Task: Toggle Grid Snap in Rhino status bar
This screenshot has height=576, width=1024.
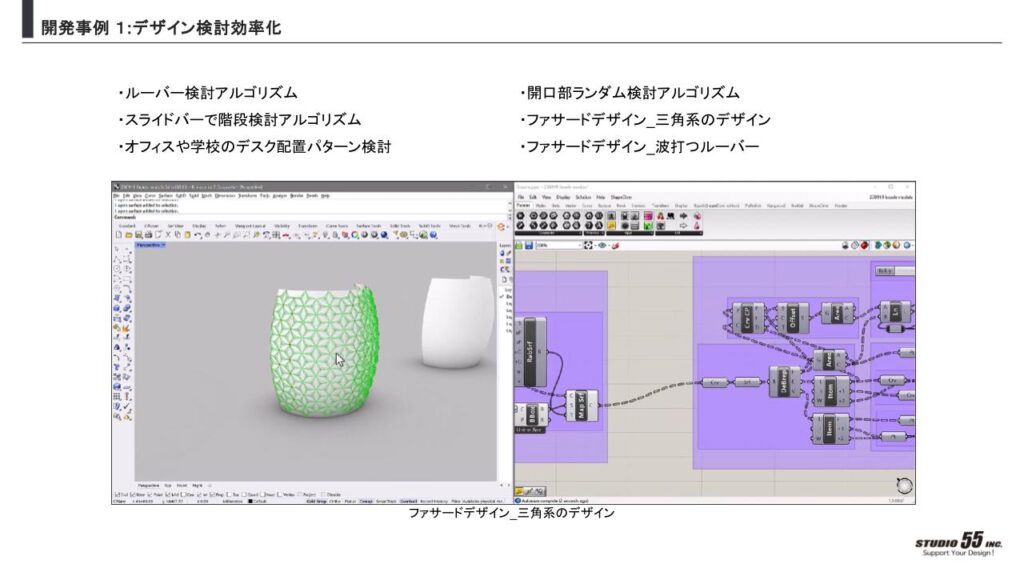Action: pos(317,502)
